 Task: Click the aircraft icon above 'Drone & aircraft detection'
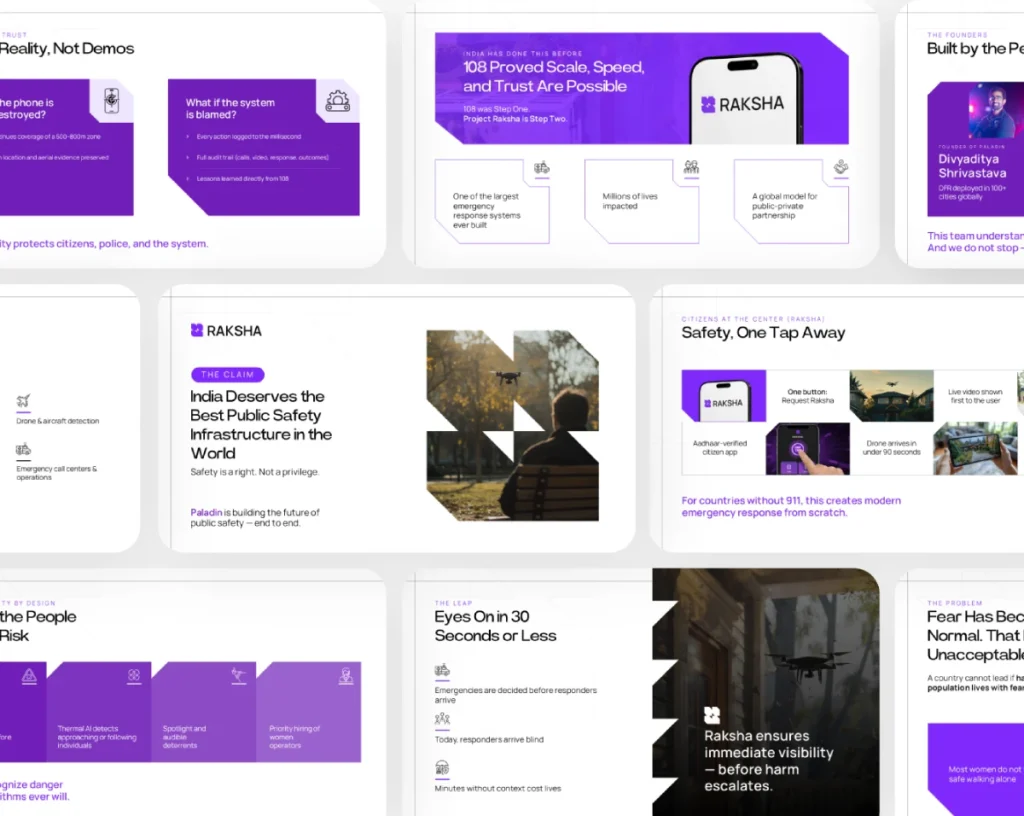(x=24, y=400)
